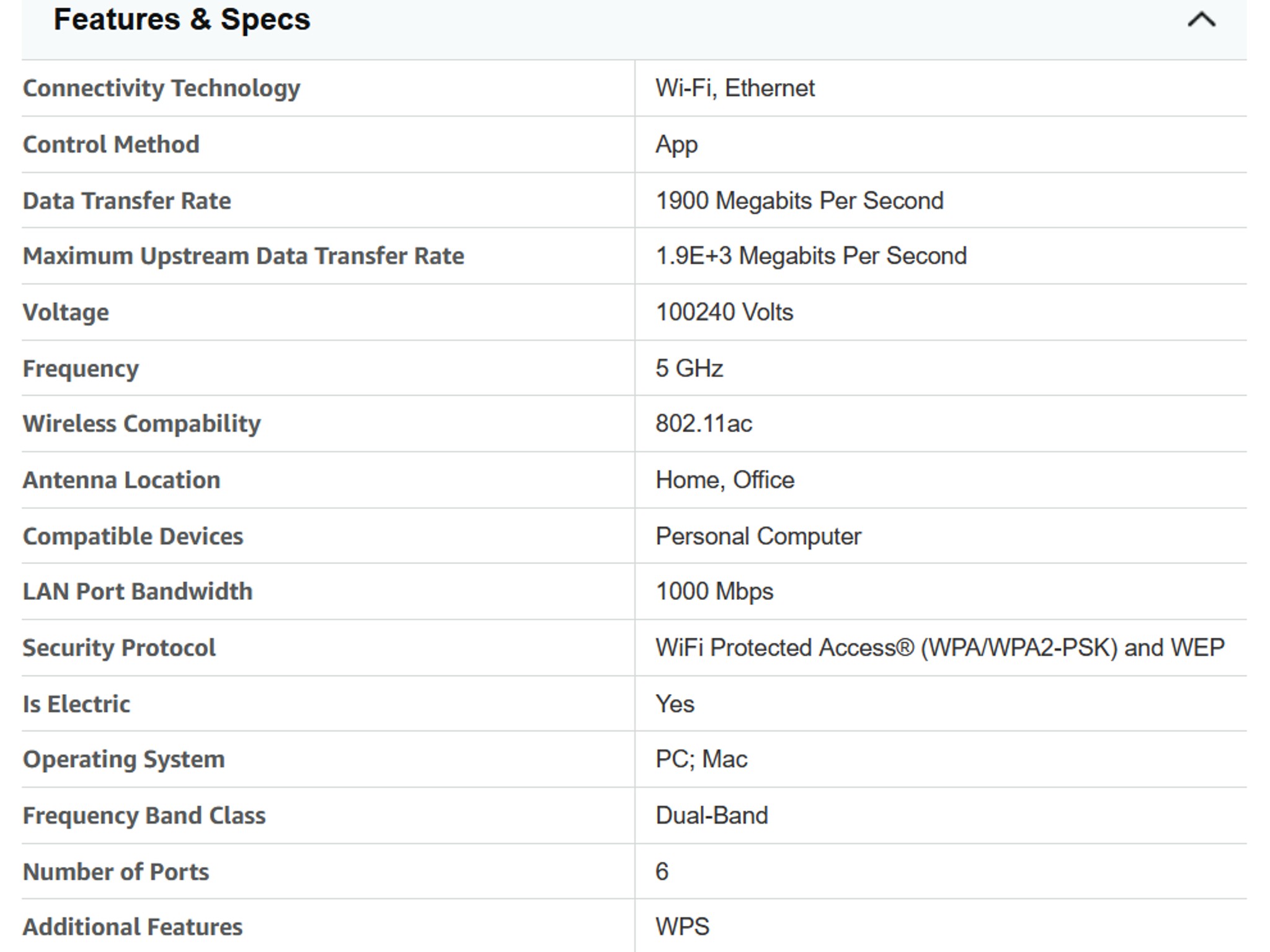
Task: Click the Antenna Location label
Action: pyautogui.click(x=122, y=480)
